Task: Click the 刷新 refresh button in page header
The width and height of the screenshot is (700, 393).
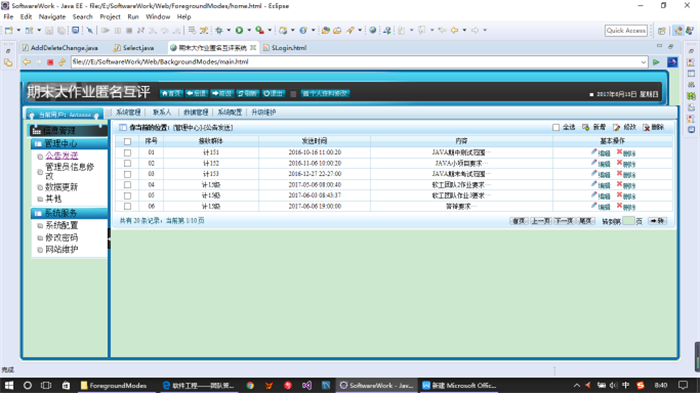Action: click(247, 93)
